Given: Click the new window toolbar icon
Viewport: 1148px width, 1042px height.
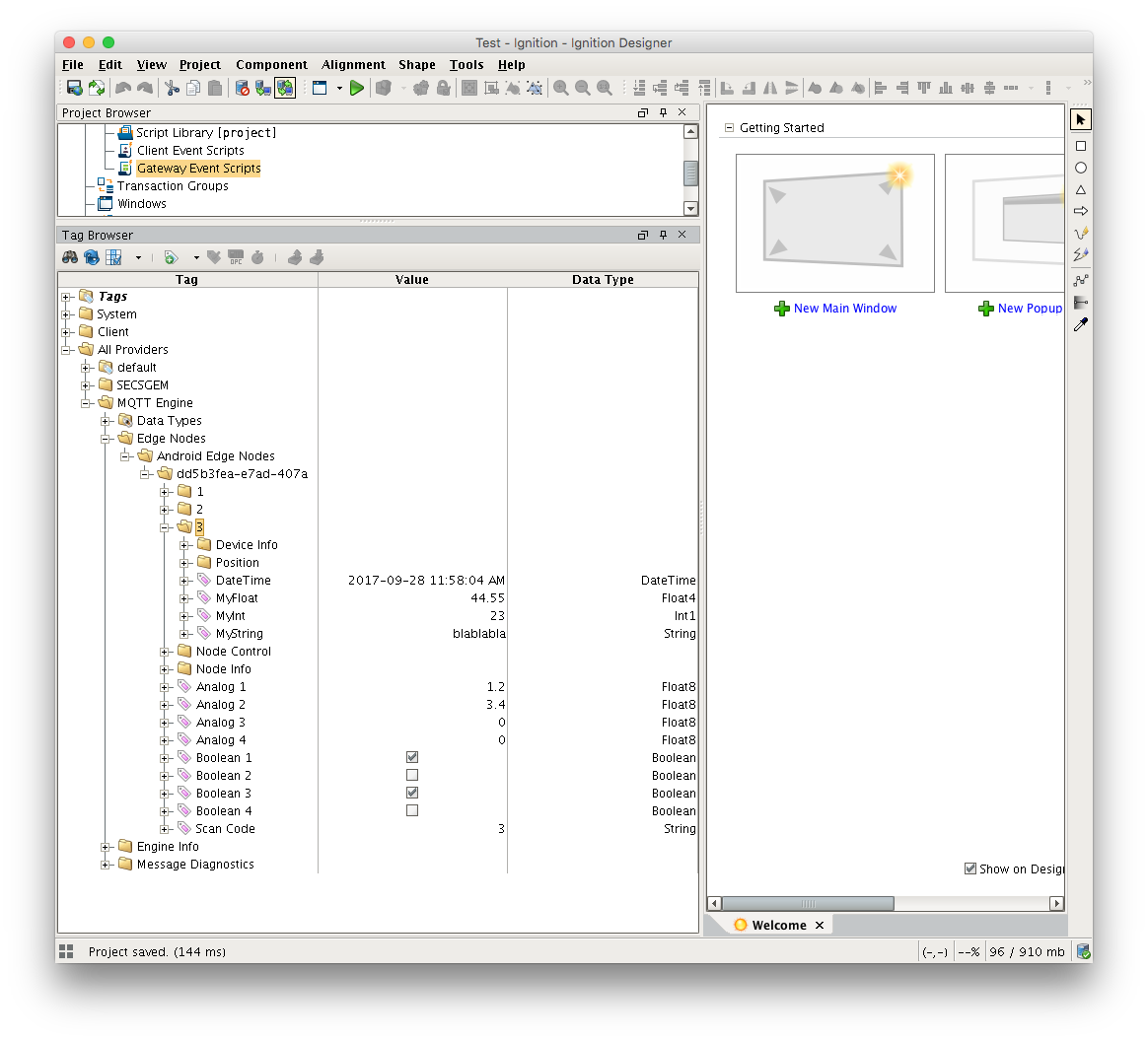Looking at the screenshot, I should pos(320,88).
